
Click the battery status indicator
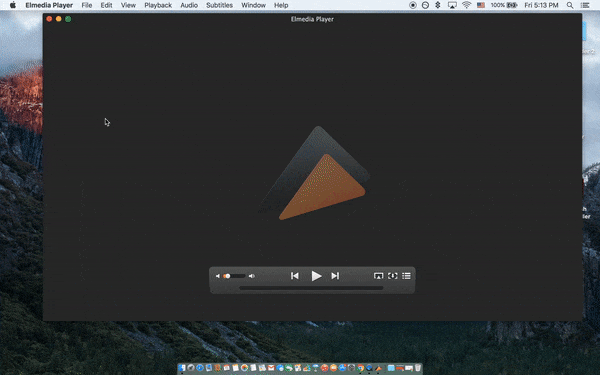coord(504,5)
